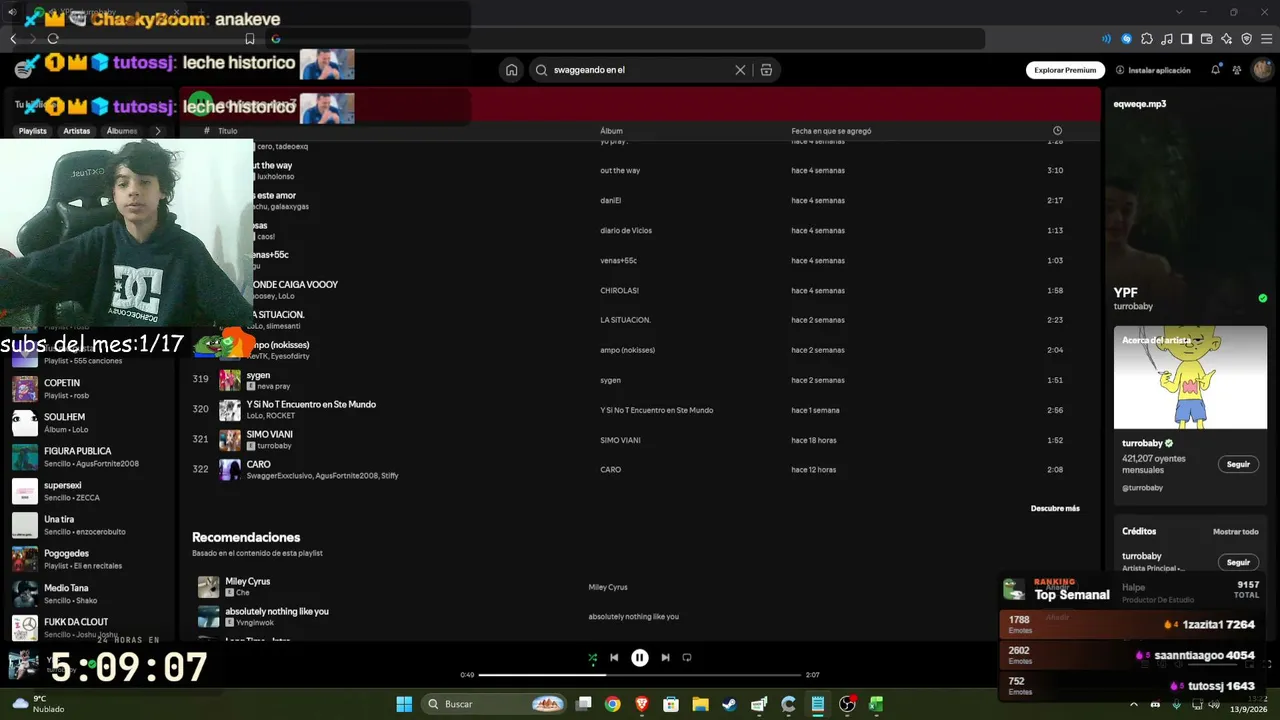Sort tracks by Álbum column
The width and height of the screenshot is (1280, 720).
tap(611, 131)
